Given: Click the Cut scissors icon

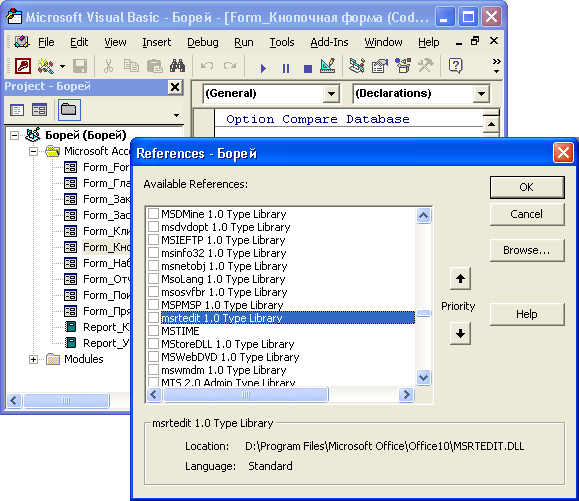Looking at the screenshot, I should point(108,66).
